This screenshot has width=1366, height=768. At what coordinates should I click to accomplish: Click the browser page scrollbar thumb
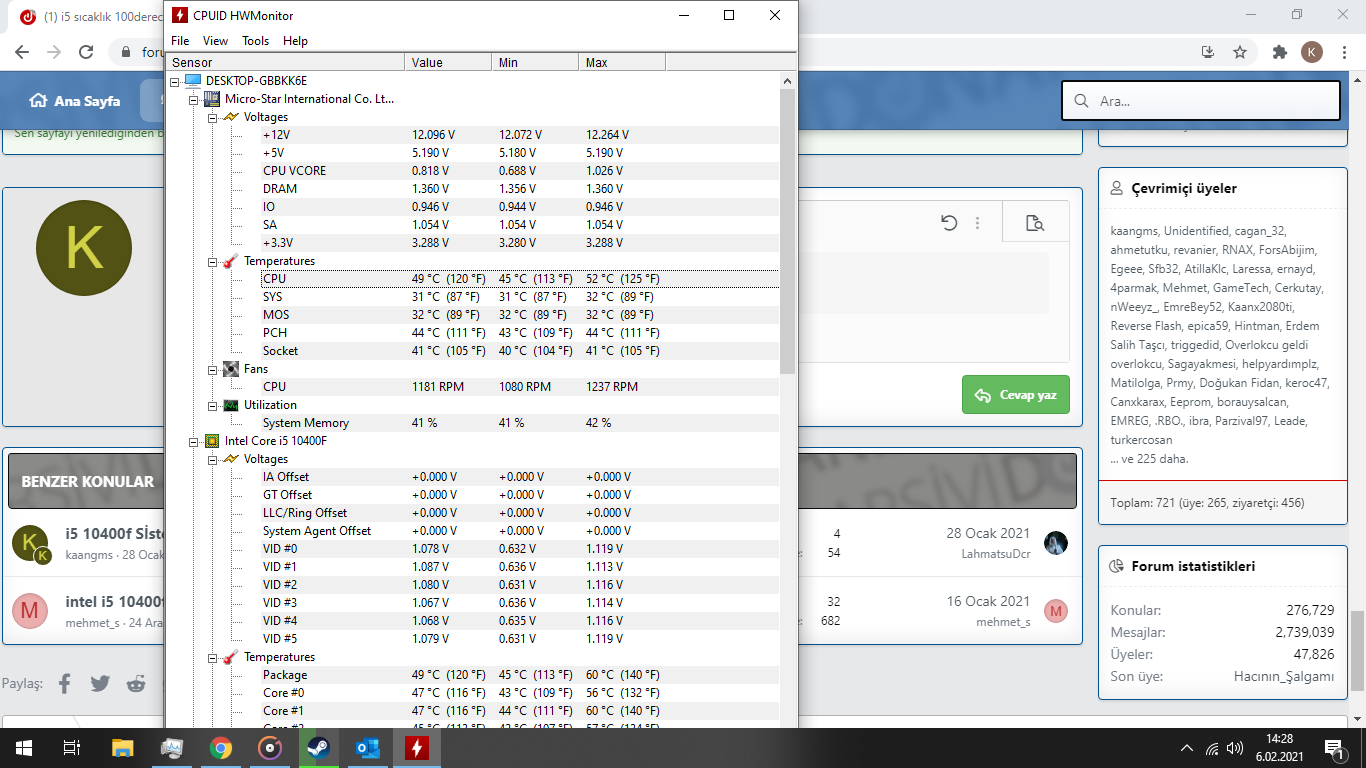pyautogui.click(x=1357, y=651)
